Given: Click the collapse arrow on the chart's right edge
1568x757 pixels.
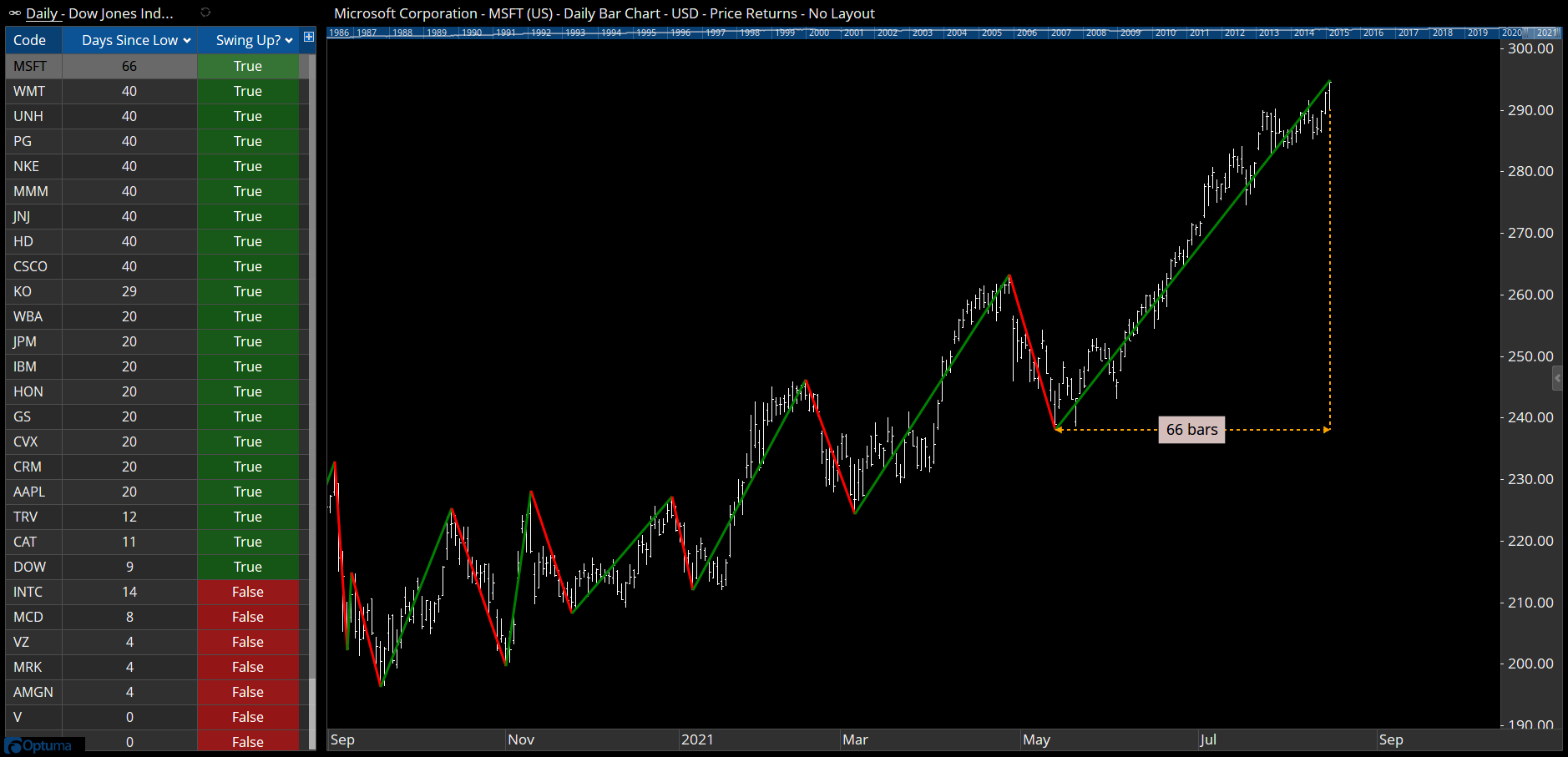Looking at the screenshot, I should (x=1557, y=378).
